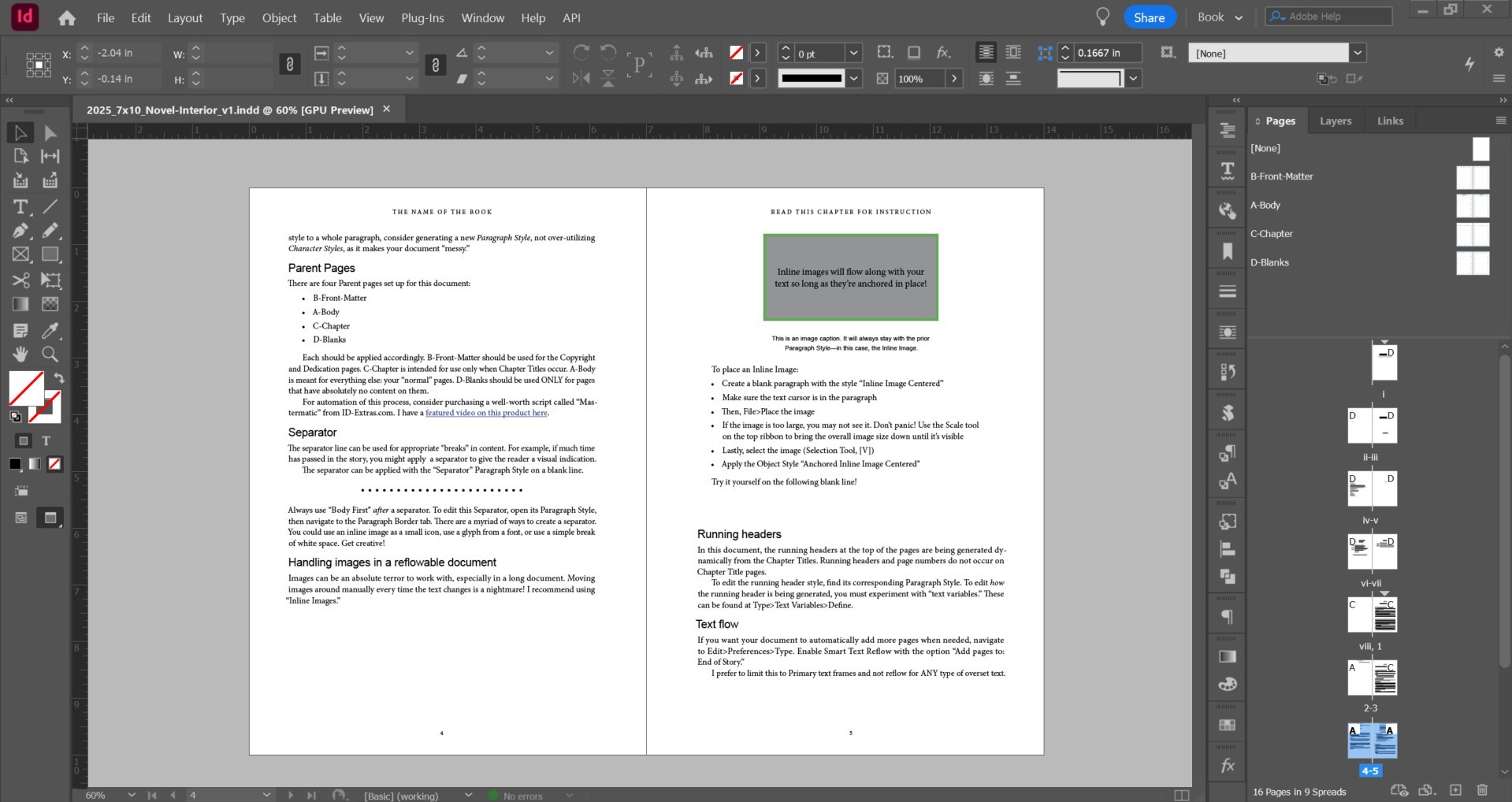Open the Pages panel menu
Viewport: 1512px width, 802px height.
(1500, 121)
